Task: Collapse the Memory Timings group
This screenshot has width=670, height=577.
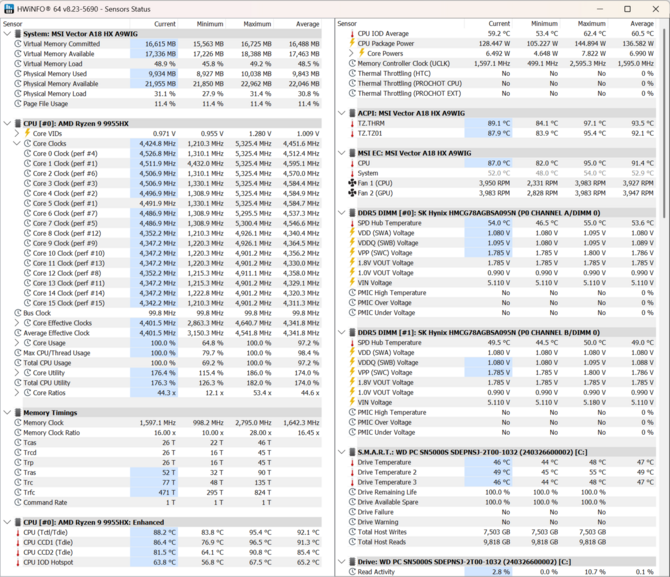Action: 7,413
